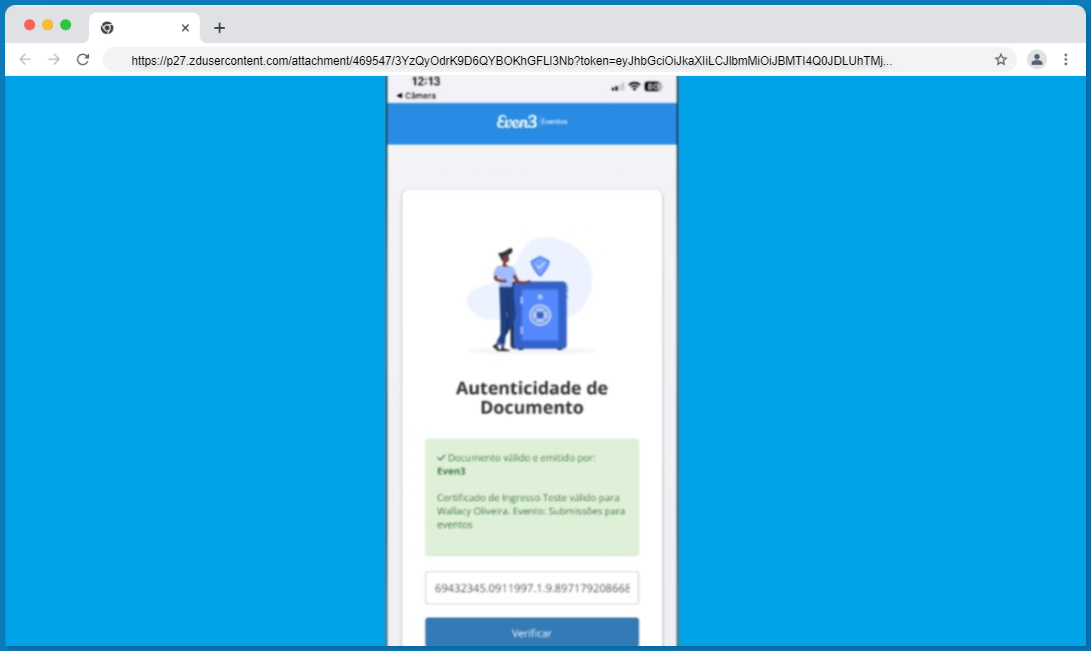This screenshot has height=651, width=1091.
Task: Select the 'Autenticidade de Documento' heading
Action: [x=532, y=397]
